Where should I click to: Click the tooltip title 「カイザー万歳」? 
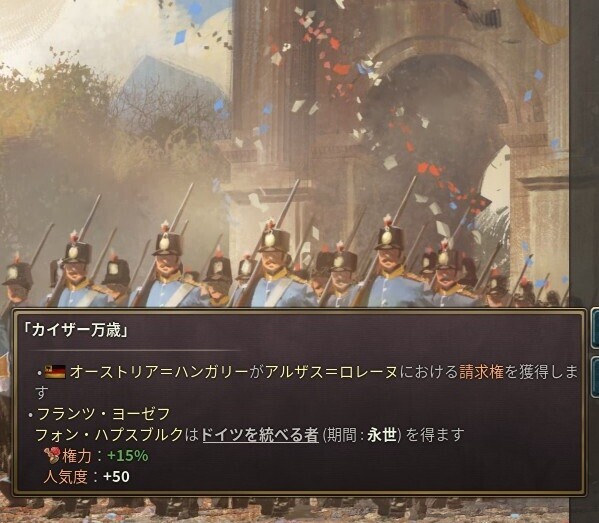[75, 330]
